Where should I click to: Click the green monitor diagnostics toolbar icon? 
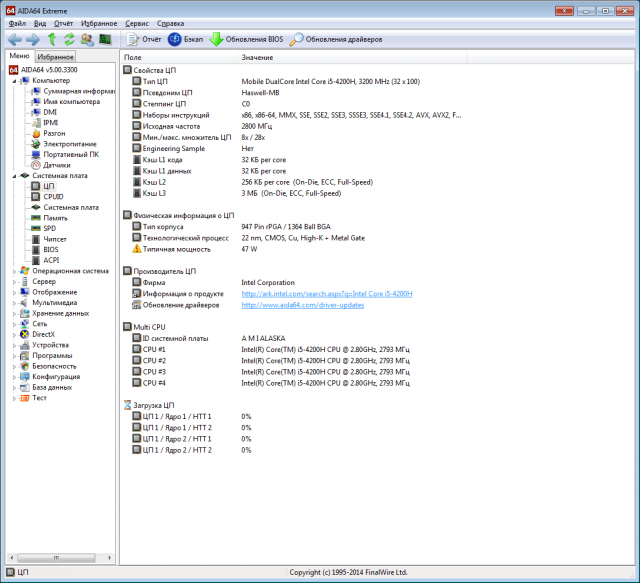click(105, 40)
